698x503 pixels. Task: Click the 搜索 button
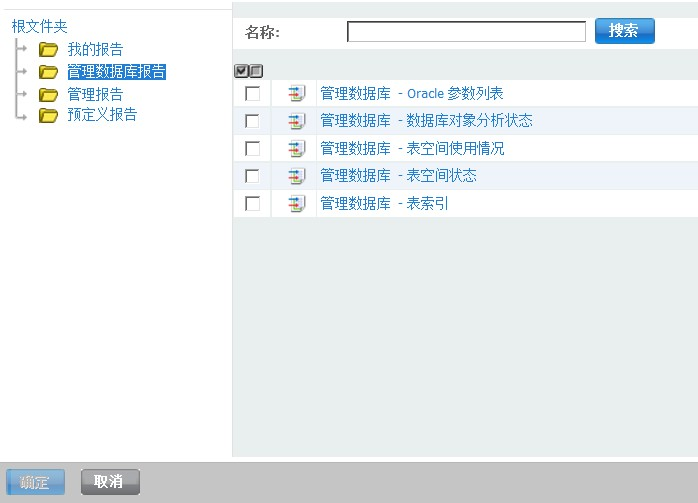(x=625, y=31)
